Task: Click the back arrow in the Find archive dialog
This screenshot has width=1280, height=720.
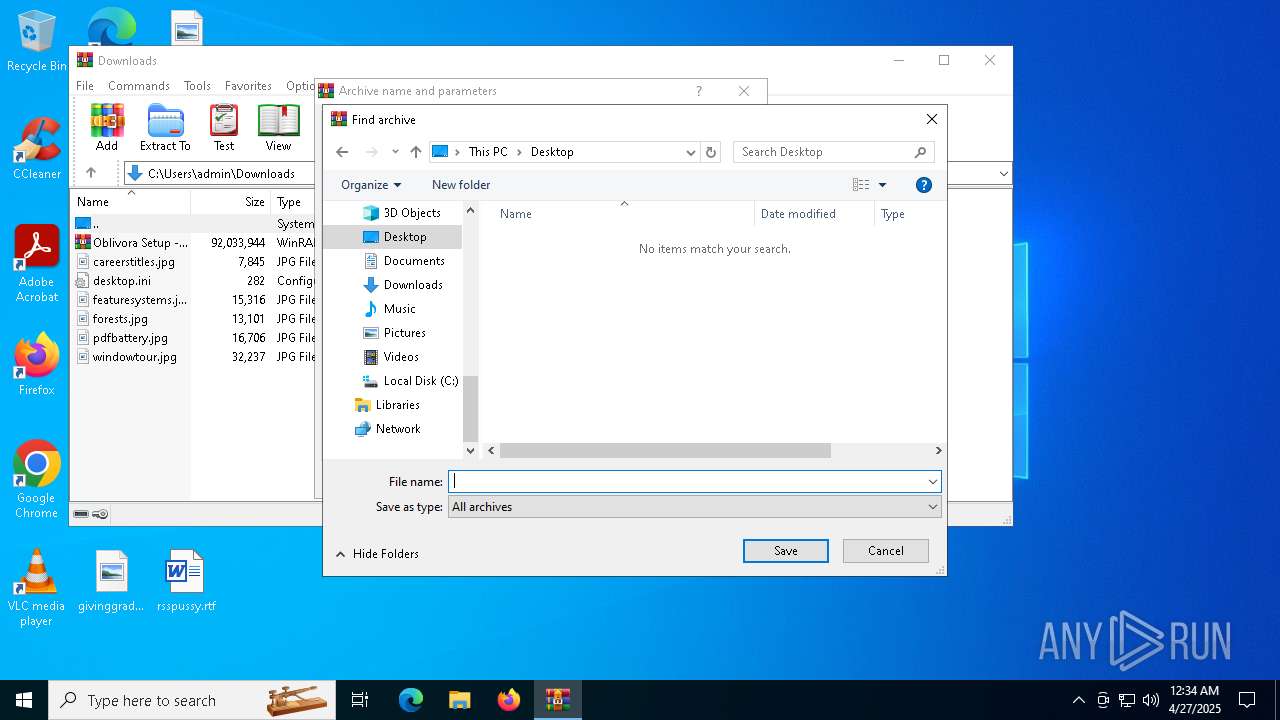Action: click(342, 152)
